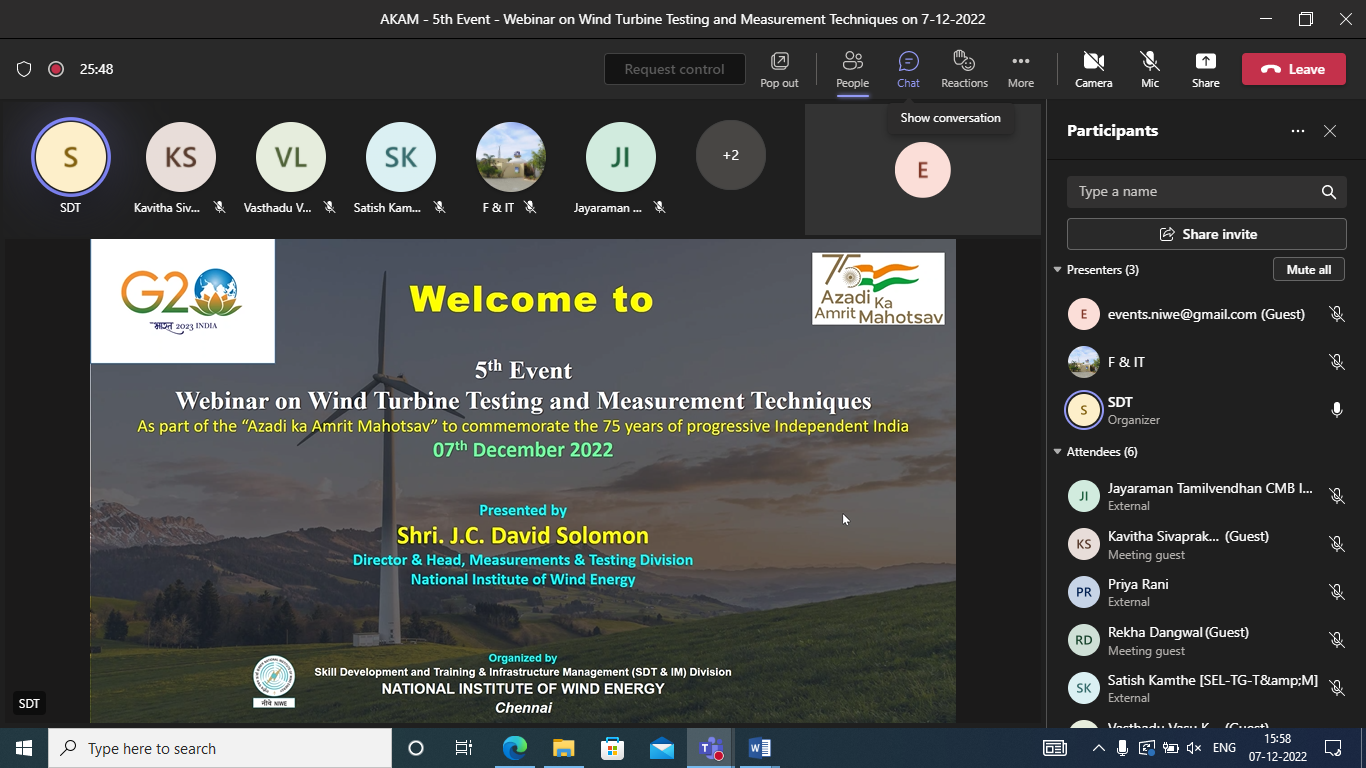The image size is (1366, 768).
Task: Collapse the Attendees (6) section
Action: click(x=1058, y=452)
